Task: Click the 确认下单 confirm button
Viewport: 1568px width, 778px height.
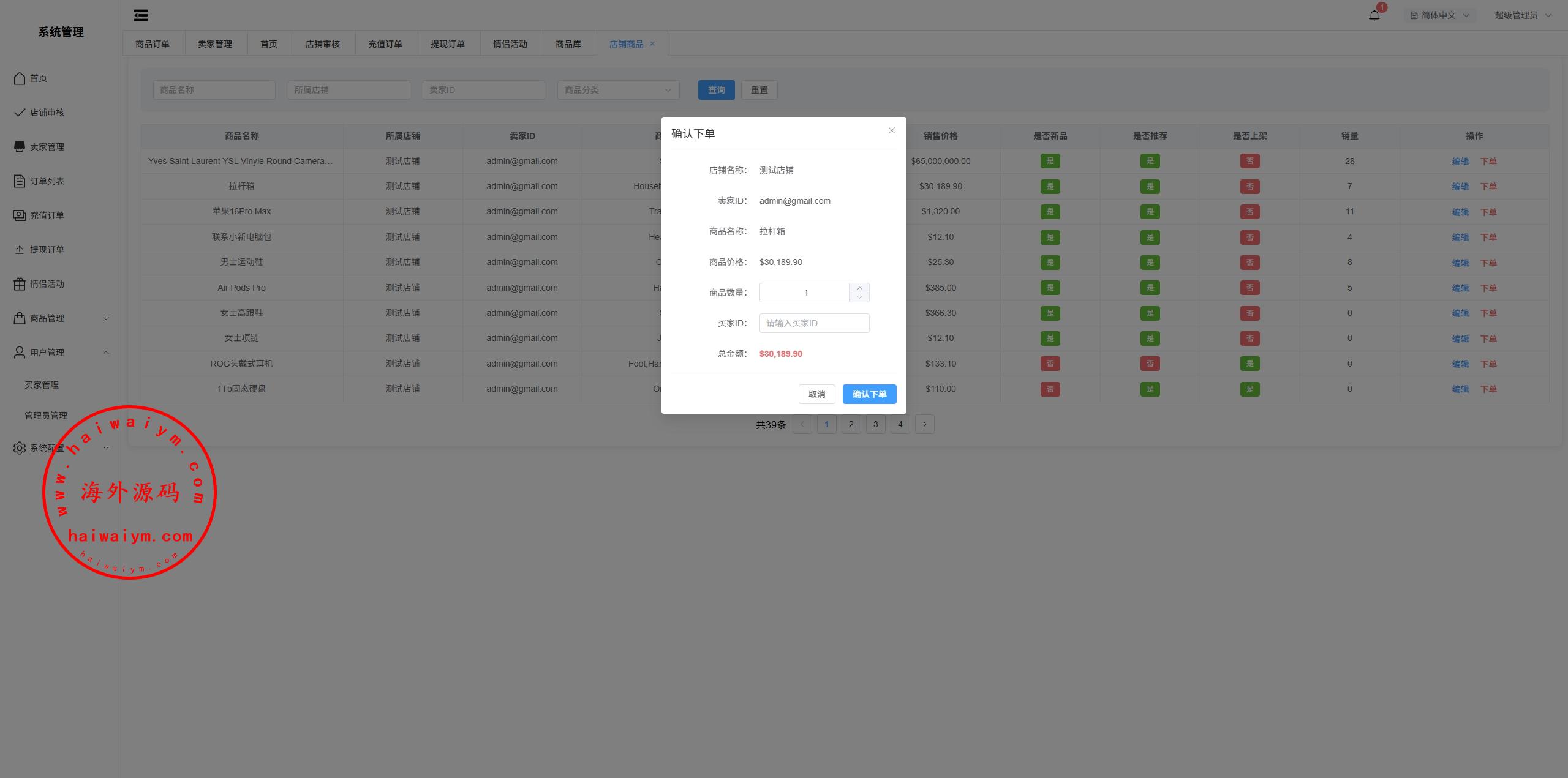Action: 869,394
